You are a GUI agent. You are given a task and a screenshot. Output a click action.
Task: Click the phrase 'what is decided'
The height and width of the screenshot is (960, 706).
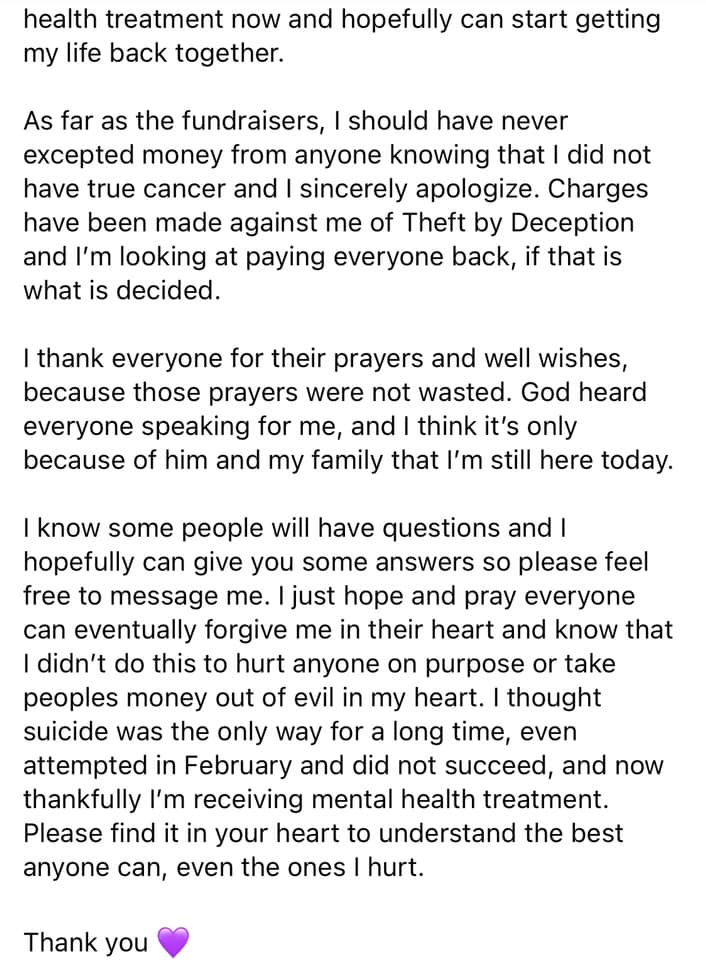(119, 291)
